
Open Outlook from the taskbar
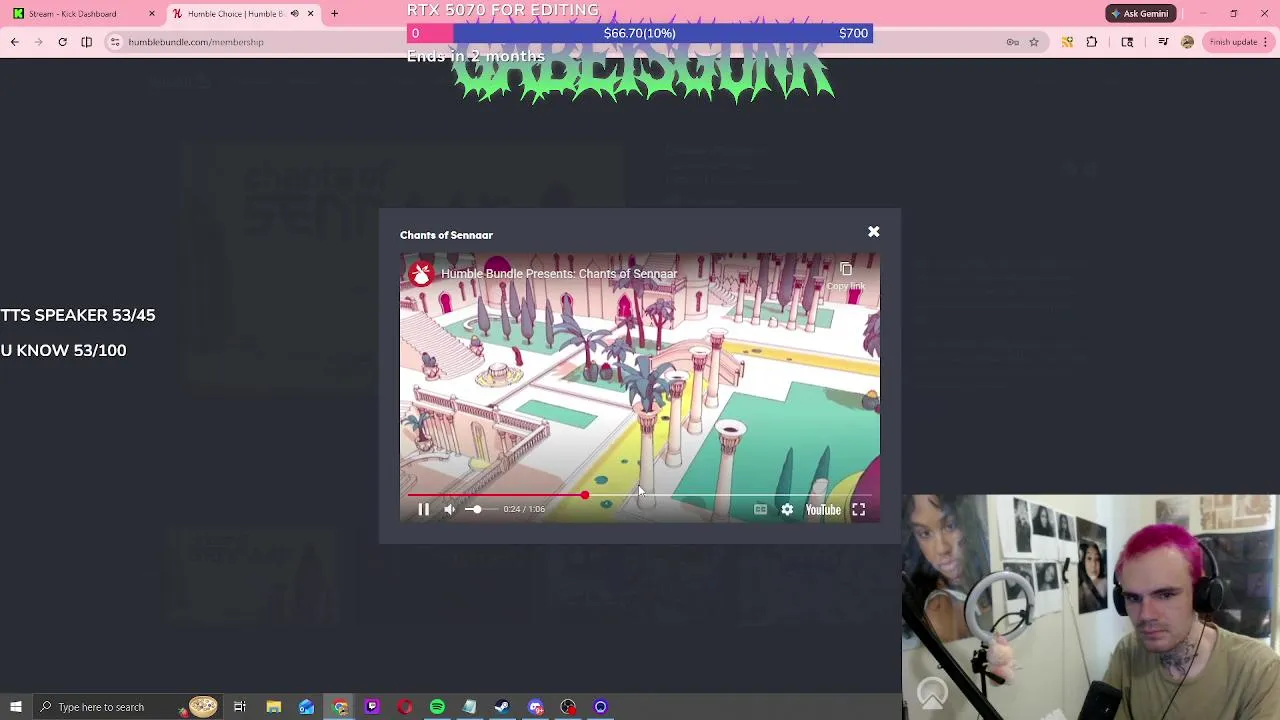click(x=306, y=707)
